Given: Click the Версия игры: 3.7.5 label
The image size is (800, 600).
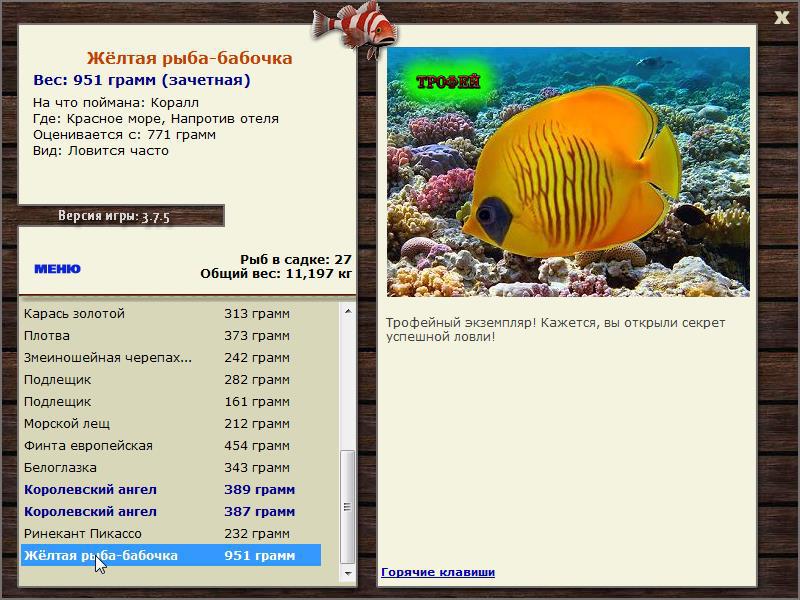Looking at the screenshot, I should [114, 216].
